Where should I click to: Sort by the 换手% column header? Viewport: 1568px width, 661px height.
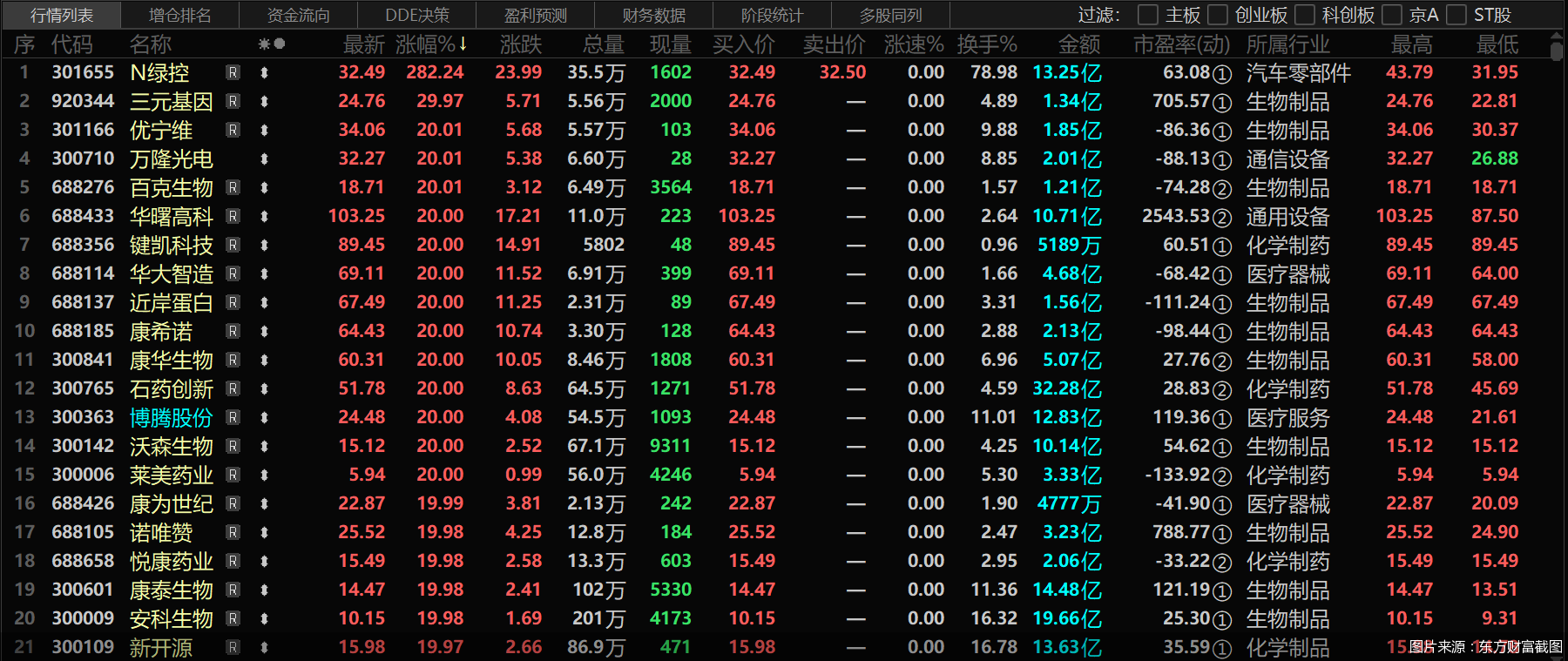986,44
